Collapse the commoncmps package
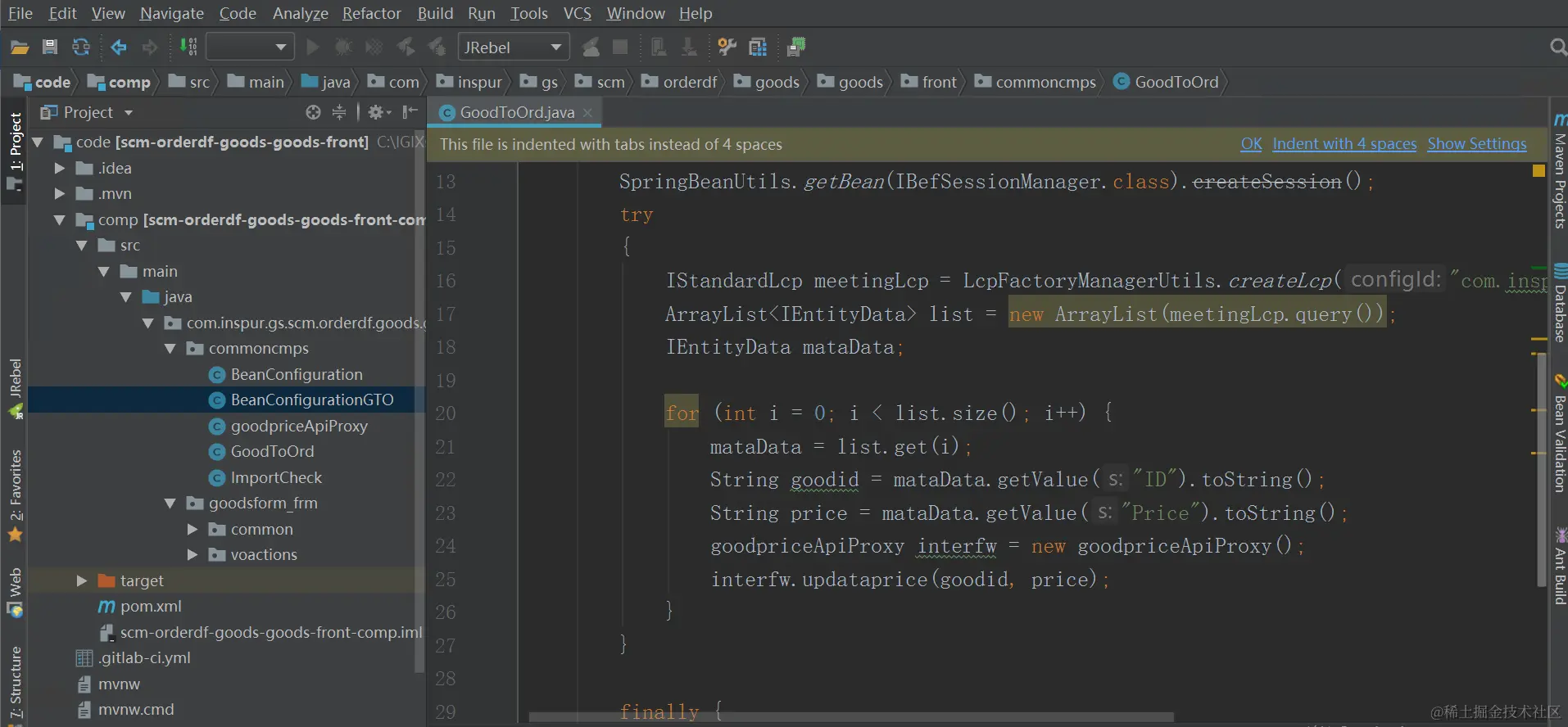This screenshot has height=727, width=1568. (170, 349)
